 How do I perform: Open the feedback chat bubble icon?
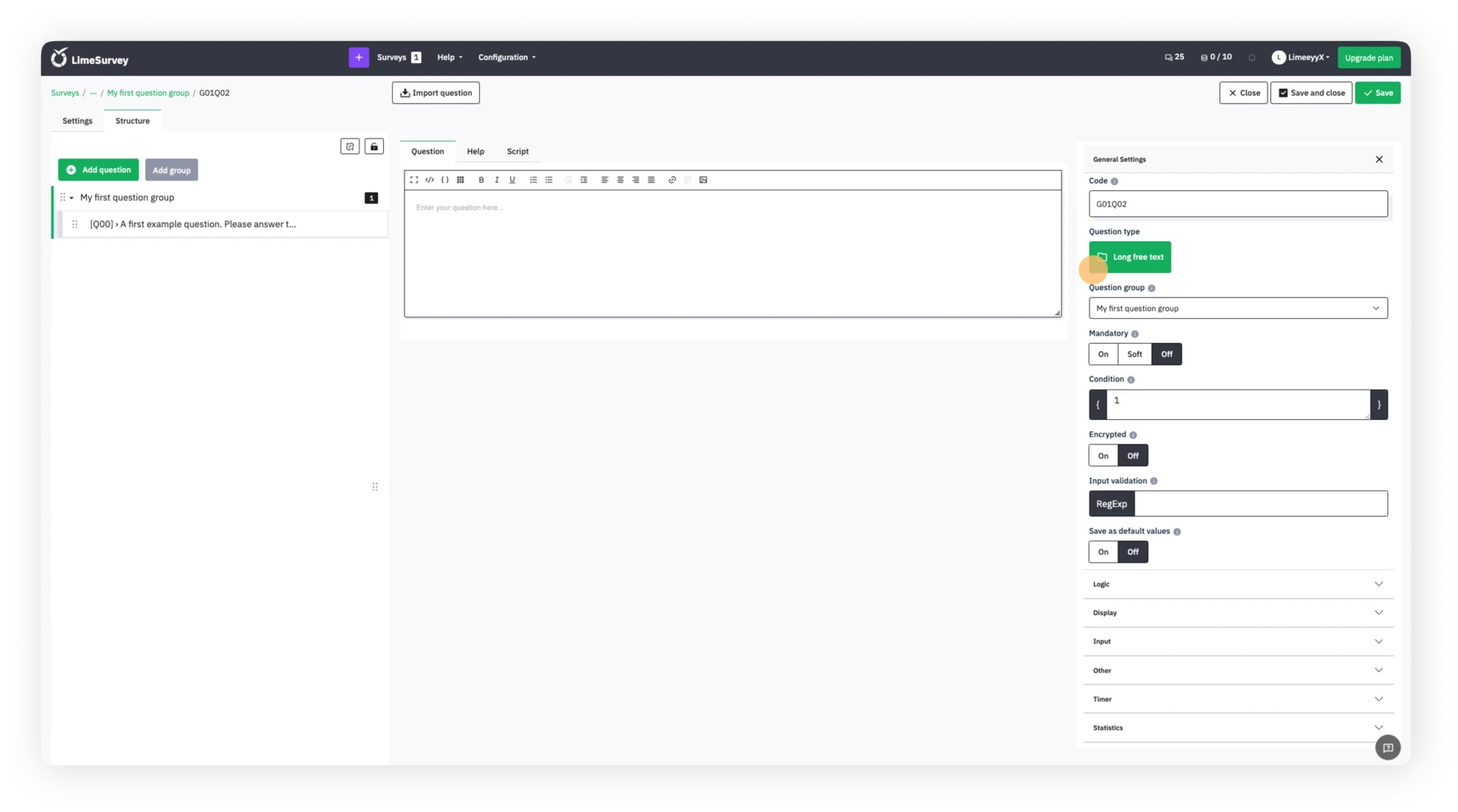[x=1387, y=747]
